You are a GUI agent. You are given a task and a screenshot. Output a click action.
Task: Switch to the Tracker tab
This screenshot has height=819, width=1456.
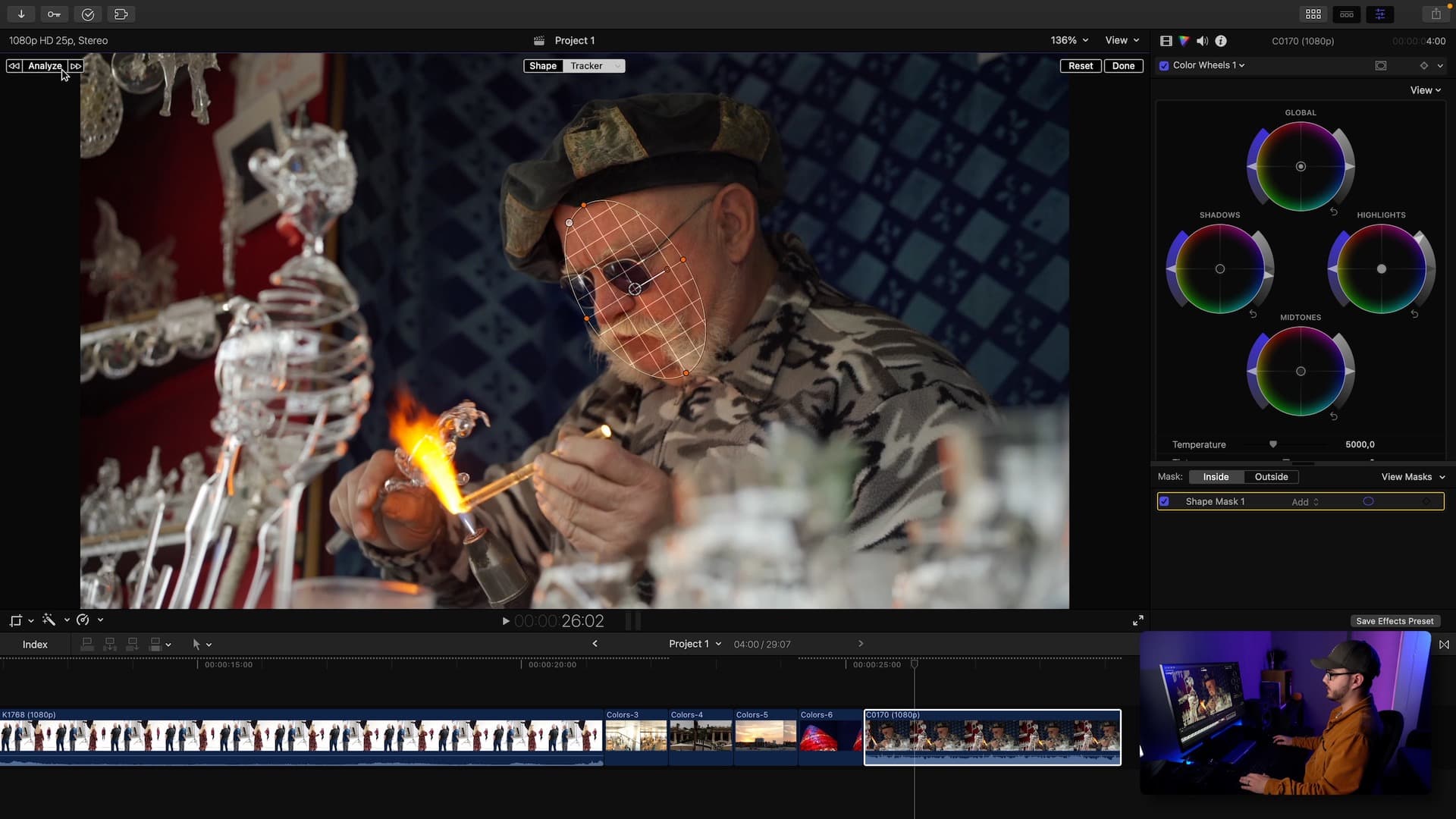click(x=586, y=66)
